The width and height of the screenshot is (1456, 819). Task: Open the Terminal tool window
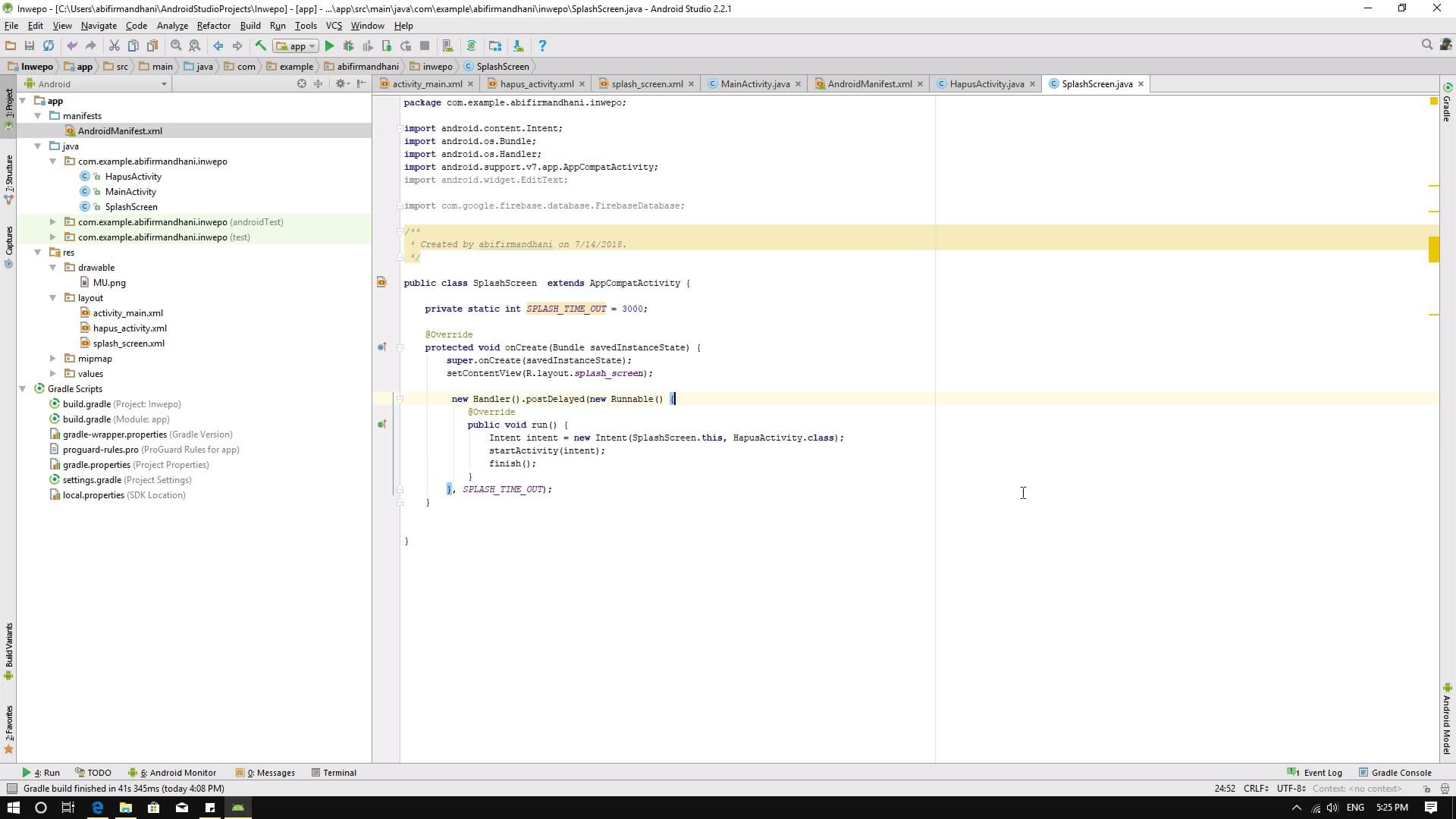pyautogui.click(x=334, y=773)
